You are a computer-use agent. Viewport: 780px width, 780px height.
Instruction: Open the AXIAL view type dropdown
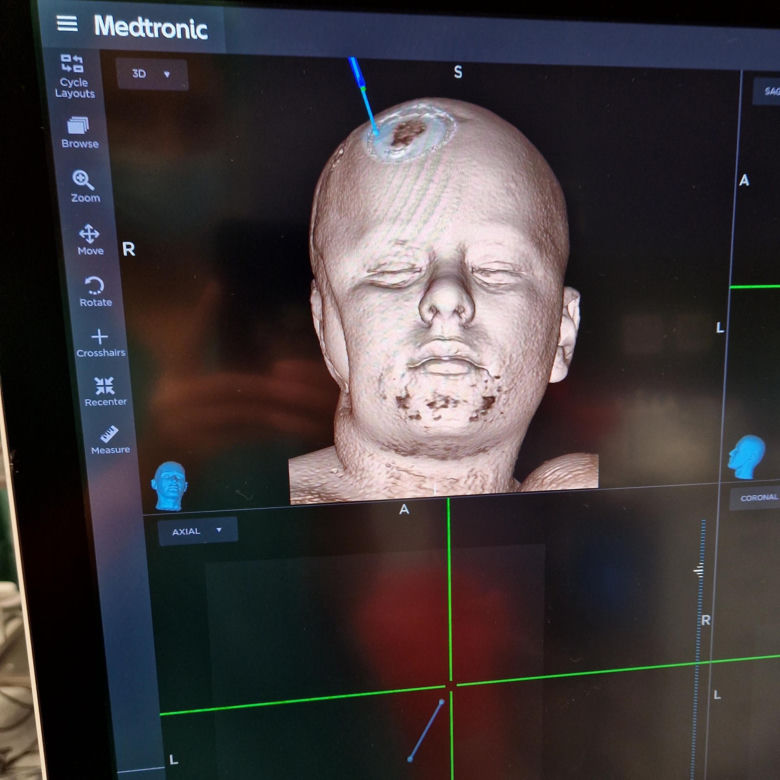tap(197, 531)
